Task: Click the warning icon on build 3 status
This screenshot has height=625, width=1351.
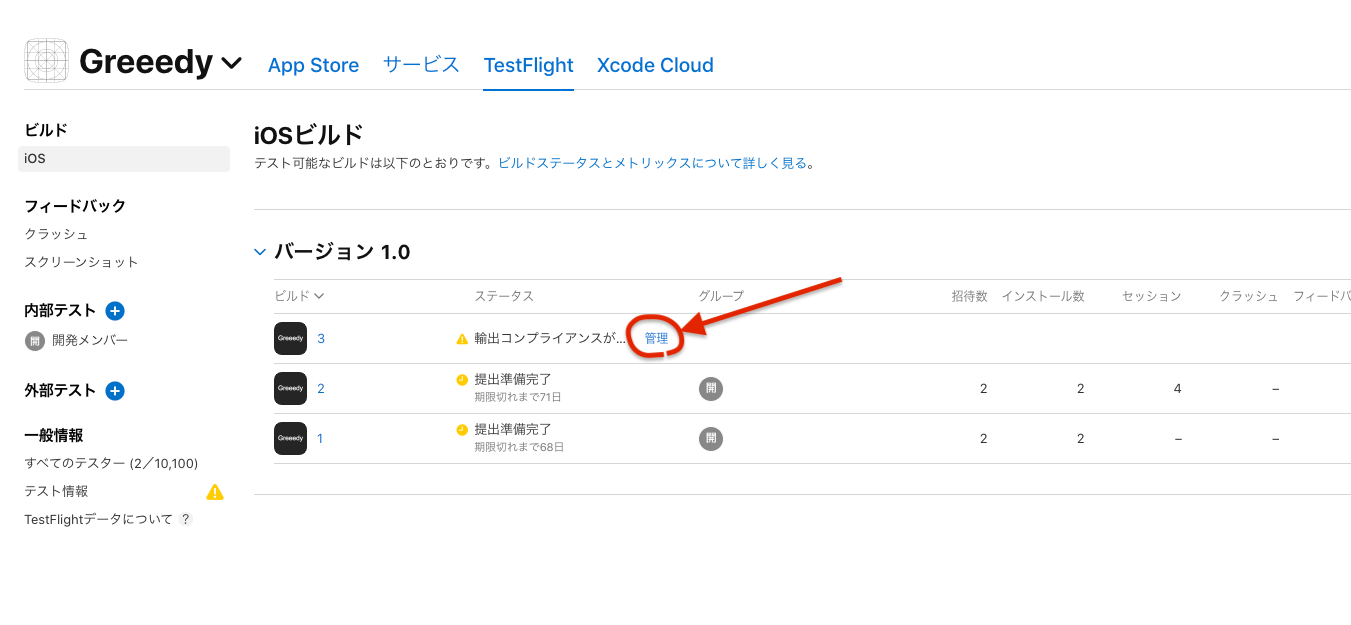Action: pyautogui.click(x=462, y=339)
